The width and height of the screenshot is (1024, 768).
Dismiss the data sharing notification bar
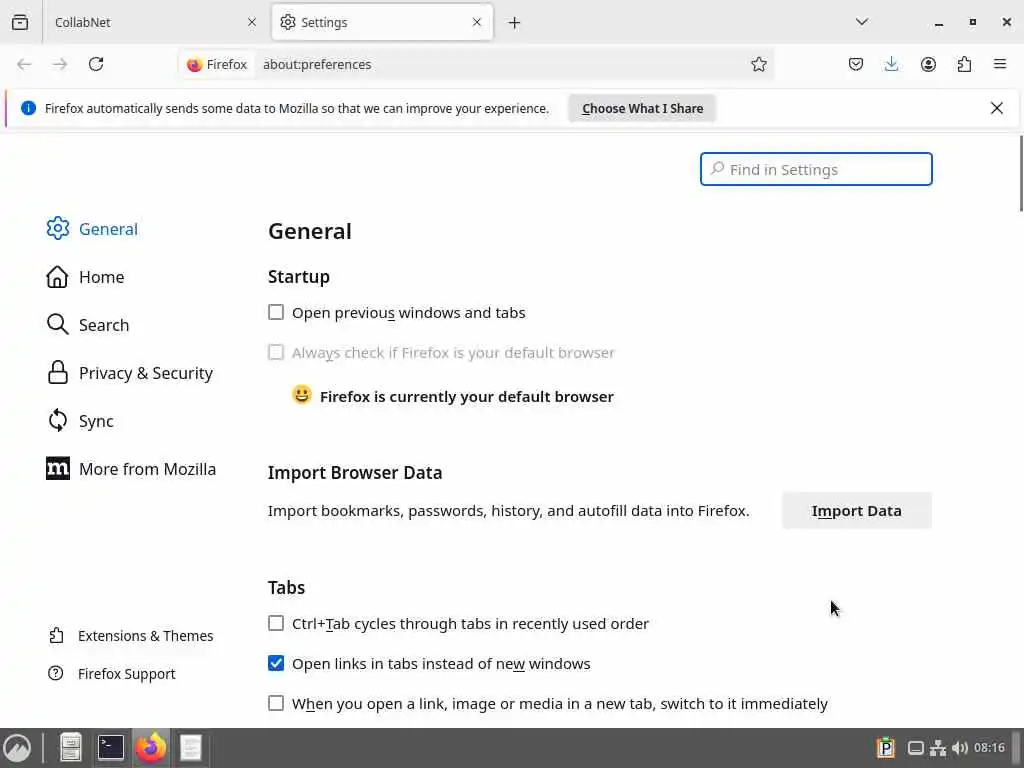pyautogui.click(x=997, y=108)
